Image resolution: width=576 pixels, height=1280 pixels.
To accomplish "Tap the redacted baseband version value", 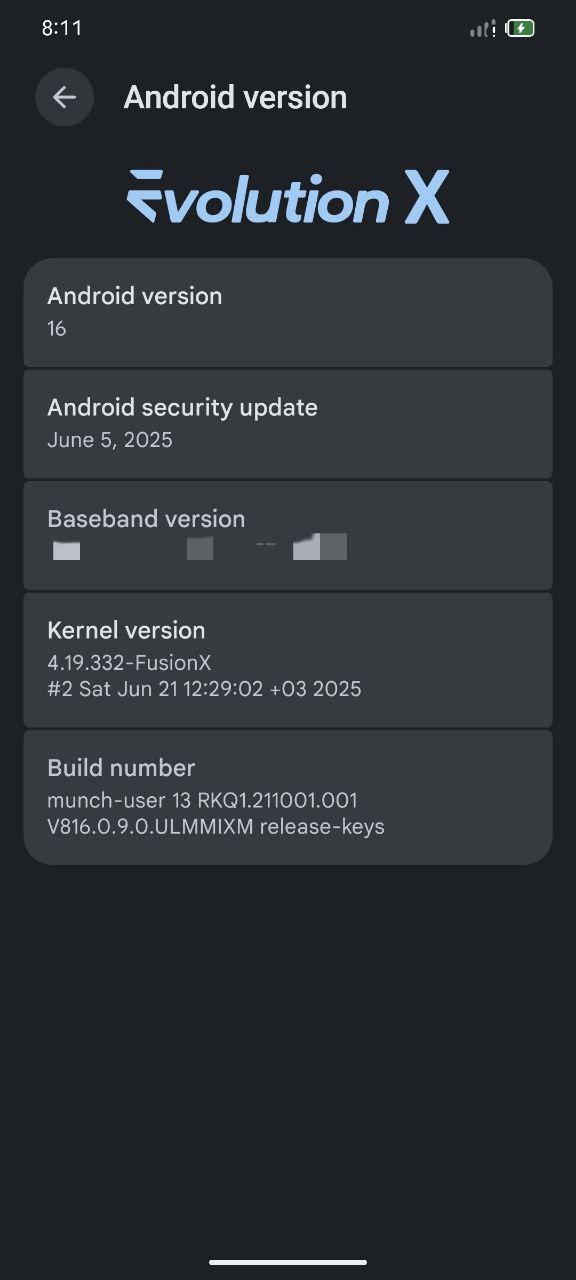I will tap(200, 548).
